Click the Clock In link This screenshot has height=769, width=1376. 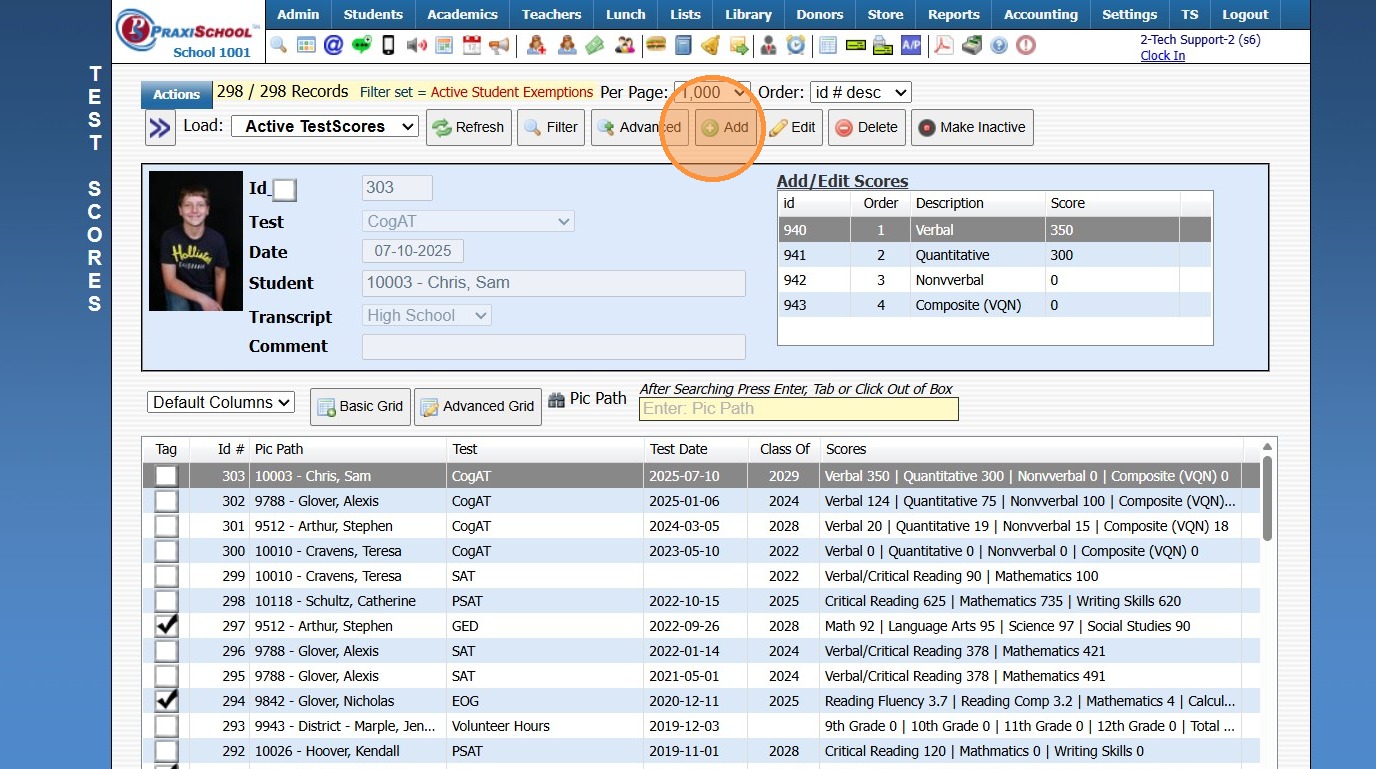[1162, 56]
